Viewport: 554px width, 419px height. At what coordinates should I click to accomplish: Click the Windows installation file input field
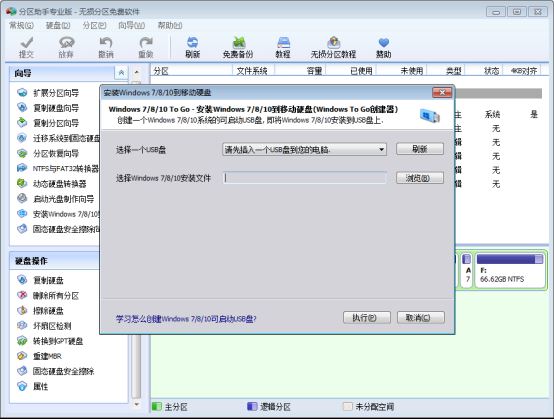[305, 178]
